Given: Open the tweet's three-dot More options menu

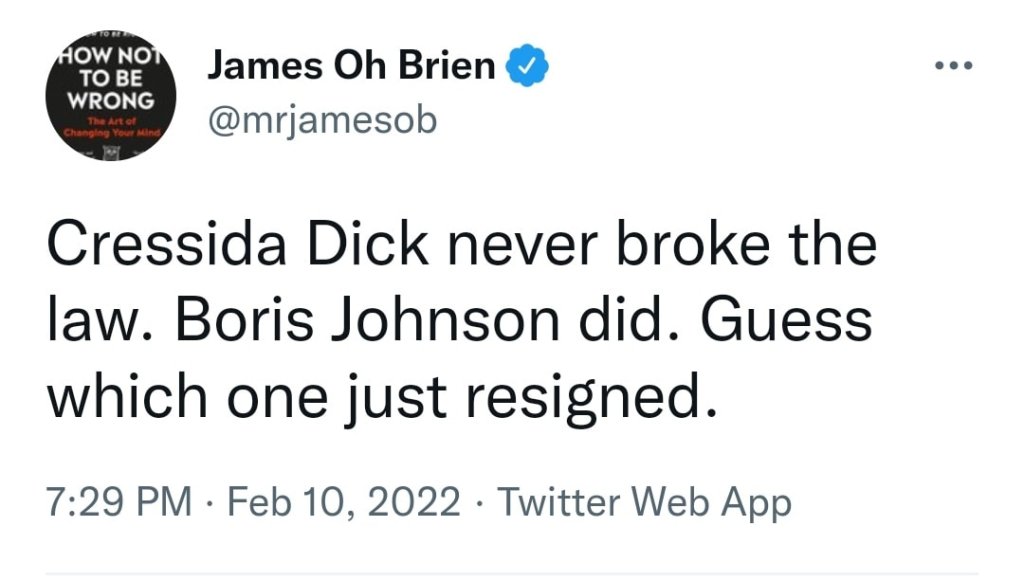Looking at the screenshot, I should 952,68.
